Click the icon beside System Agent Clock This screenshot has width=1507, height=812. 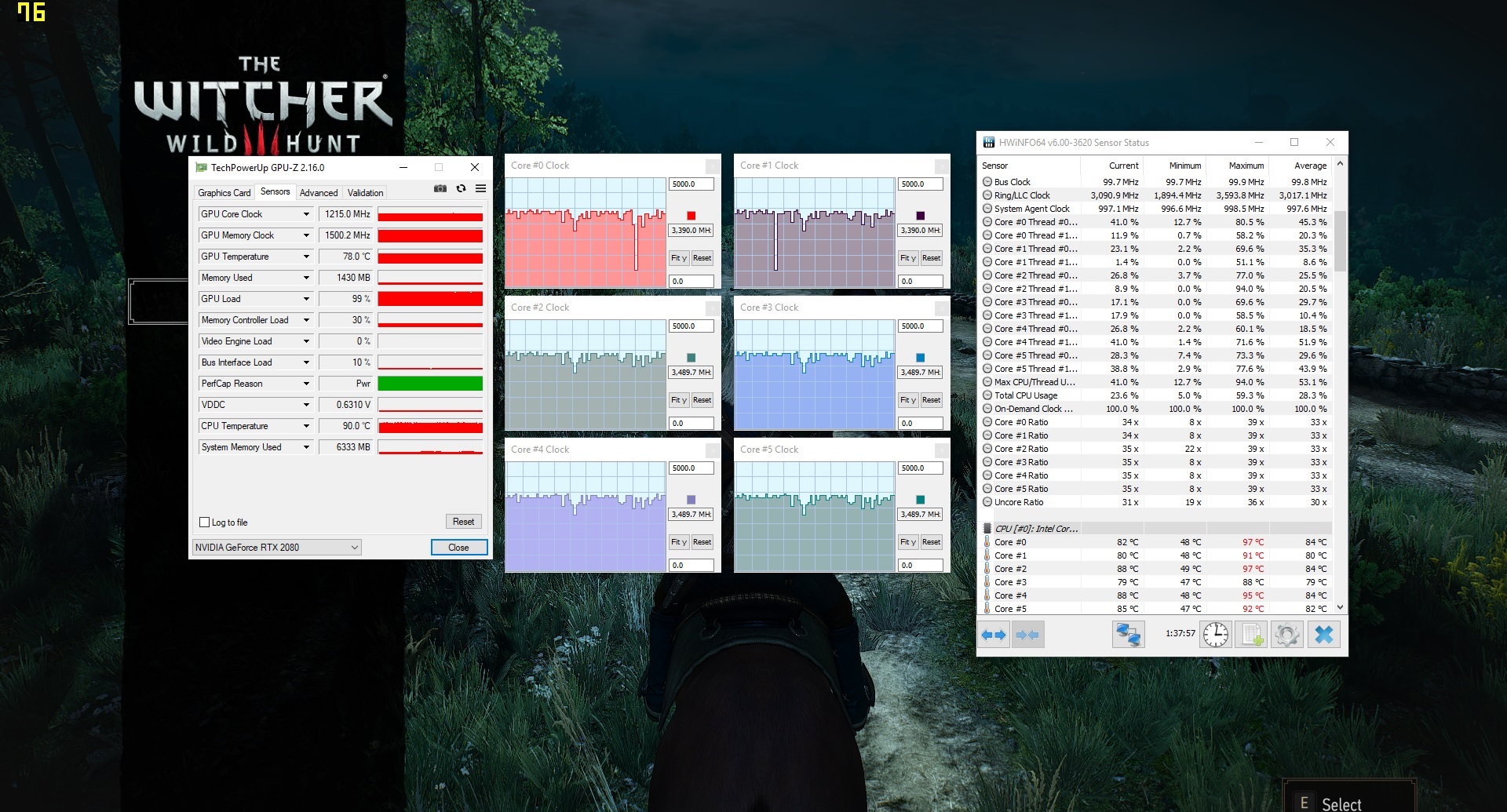987,209
